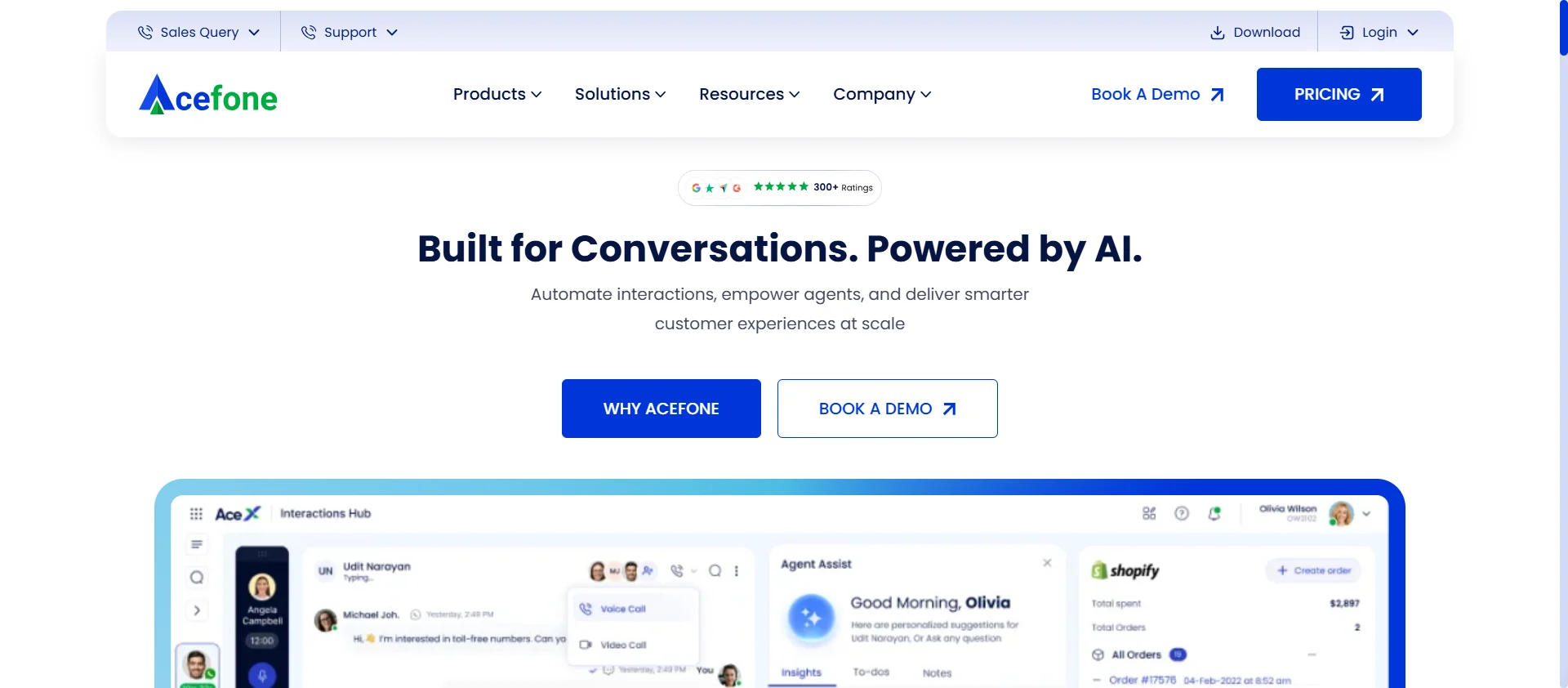Click the Shopify logo
The height and width of the screenshot is (688, 1568).
coord(1125,570)
